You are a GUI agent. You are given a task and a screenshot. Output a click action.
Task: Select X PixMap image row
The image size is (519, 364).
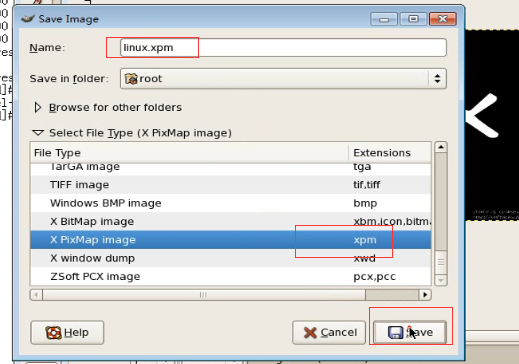(x=230, y=240)
